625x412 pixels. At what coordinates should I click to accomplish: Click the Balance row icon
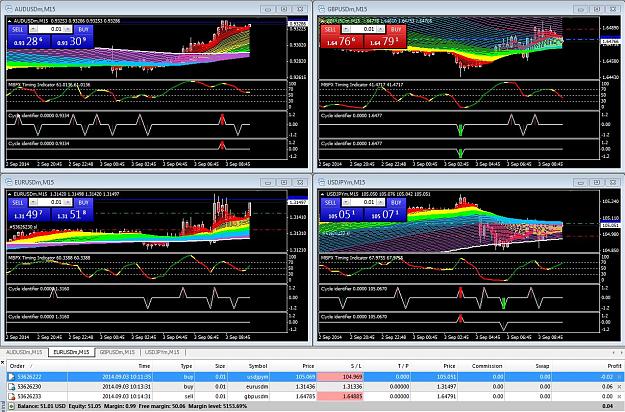11,406
